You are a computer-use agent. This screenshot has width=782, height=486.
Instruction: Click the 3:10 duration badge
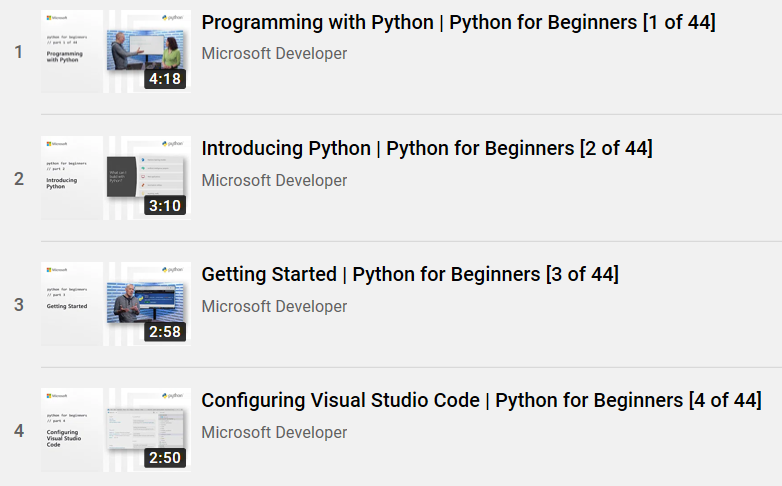[x=165, y=206]
